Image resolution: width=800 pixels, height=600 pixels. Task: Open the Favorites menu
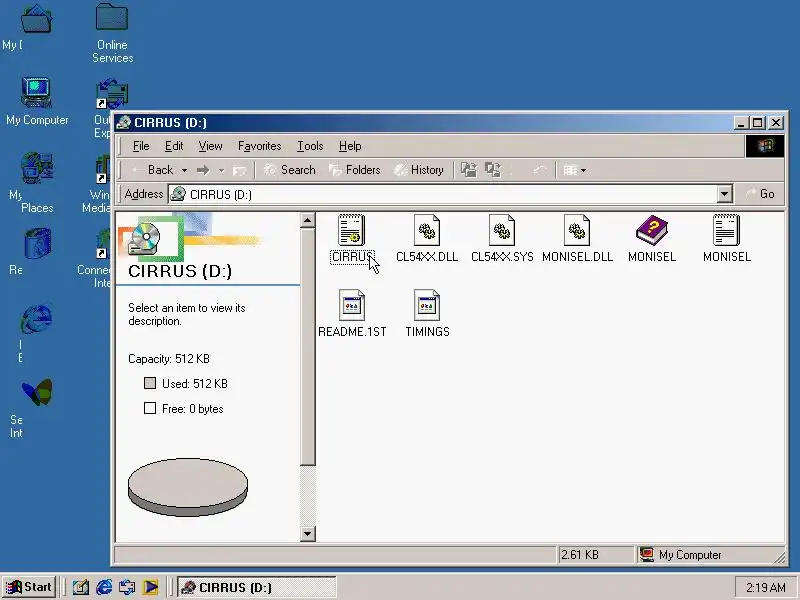point(260,146)
